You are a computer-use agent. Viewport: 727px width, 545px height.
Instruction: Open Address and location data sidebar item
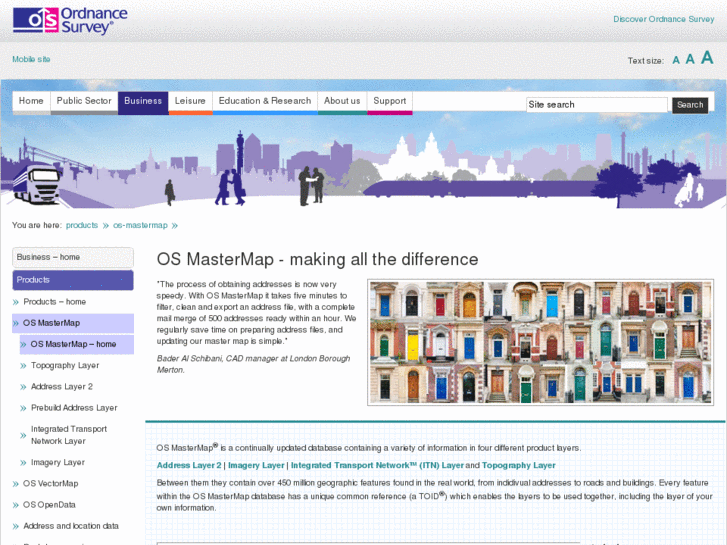click(x=70, y=526)
